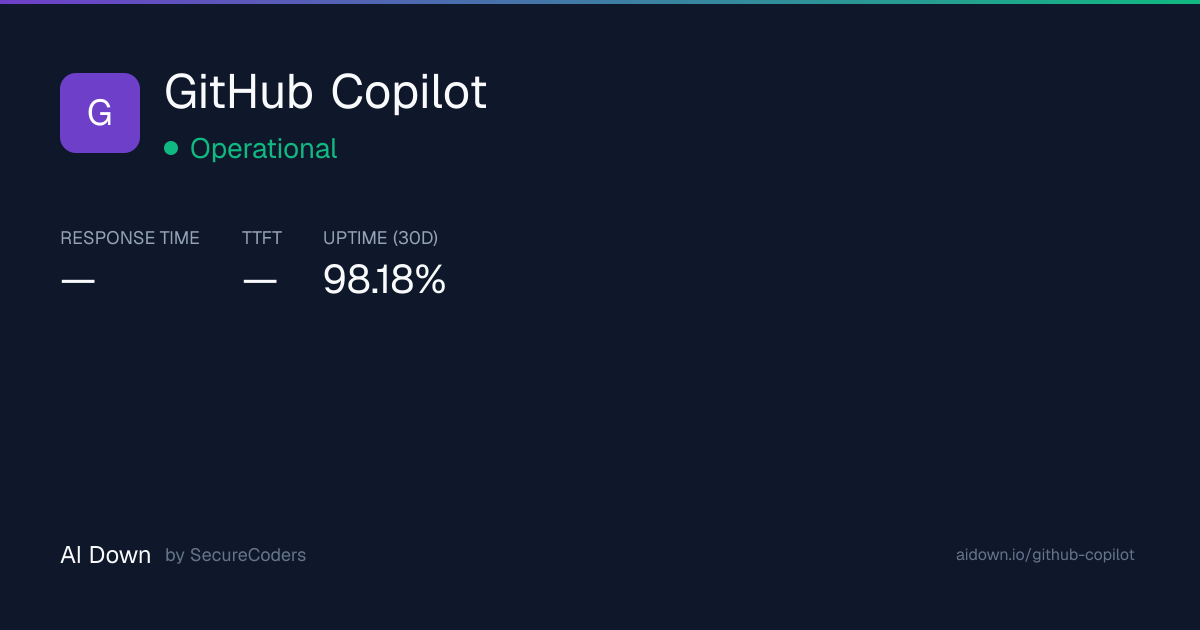Click the letter G inside the purple logo

pyautogui.click(x=100, y=113)
